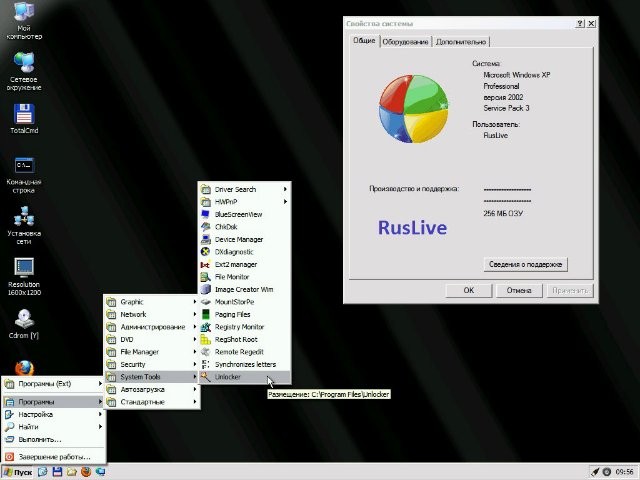This screenshot has width=640, height=480.
Task: Open the System Tools menu entry
Action: [151, 377]
